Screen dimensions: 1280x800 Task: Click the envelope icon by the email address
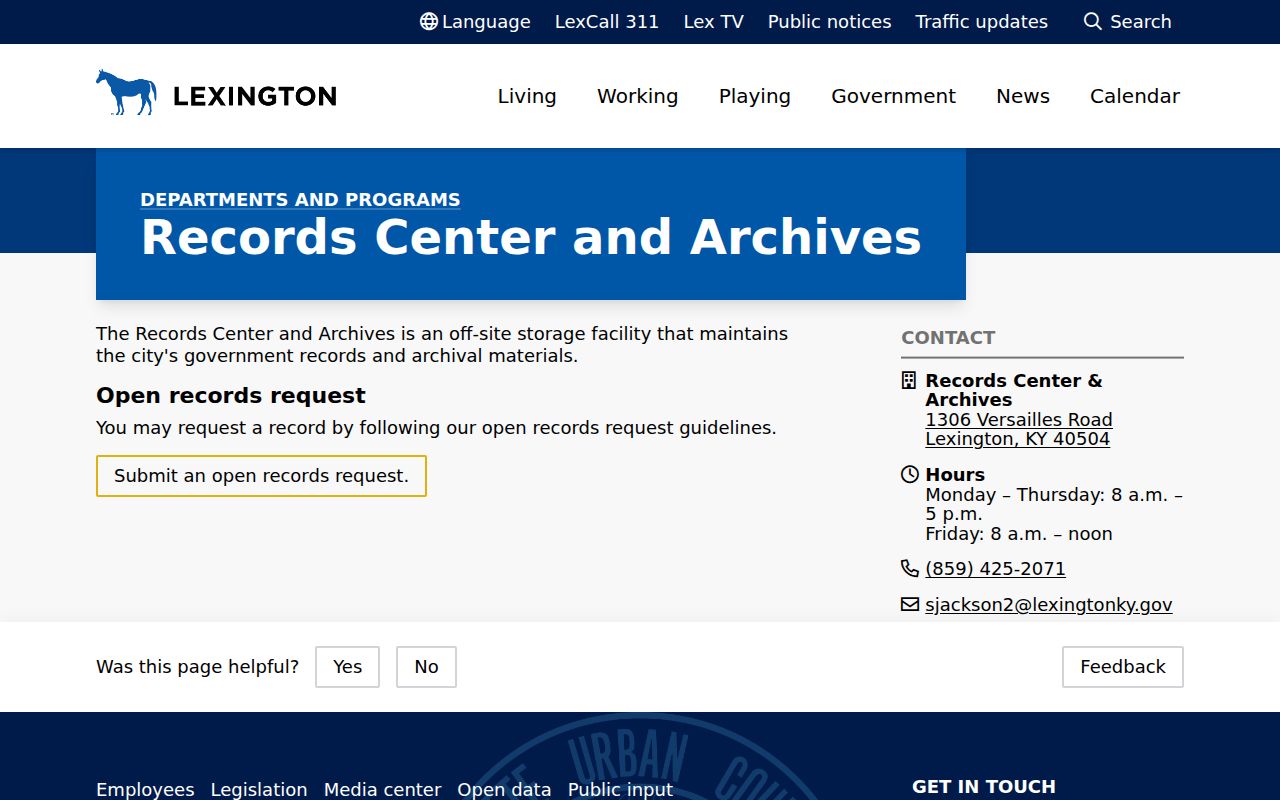pos(910,604)
